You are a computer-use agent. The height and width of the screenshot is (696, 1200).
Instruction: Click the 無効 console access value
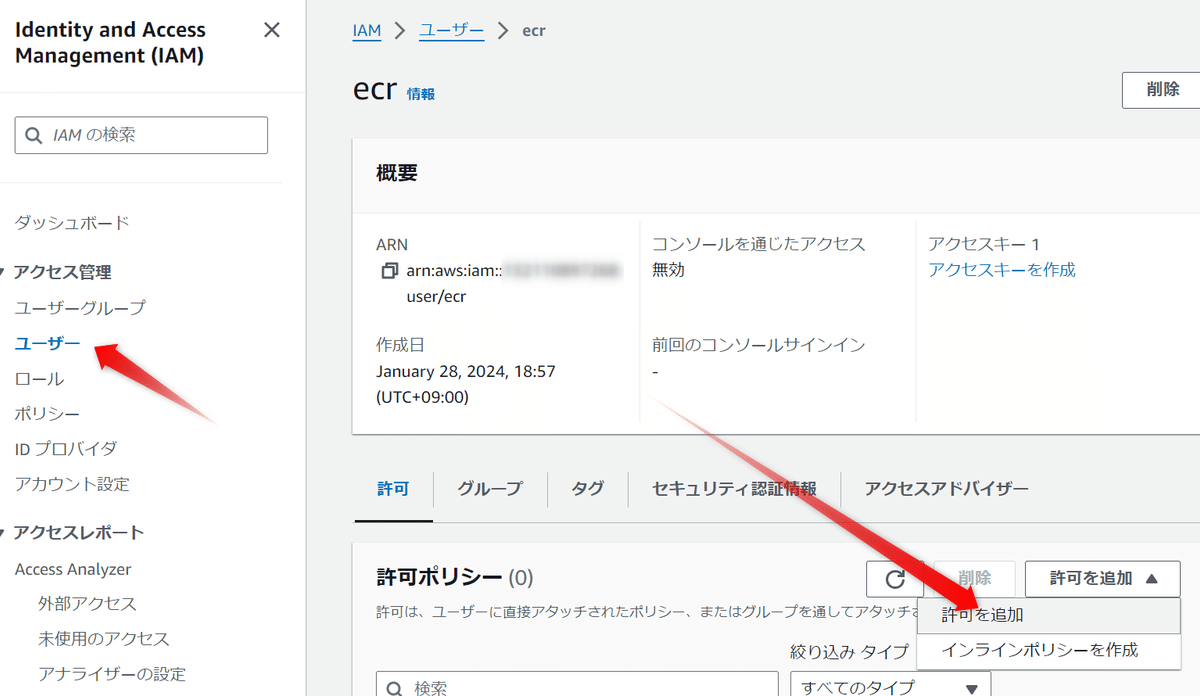(x=668, y=270)
